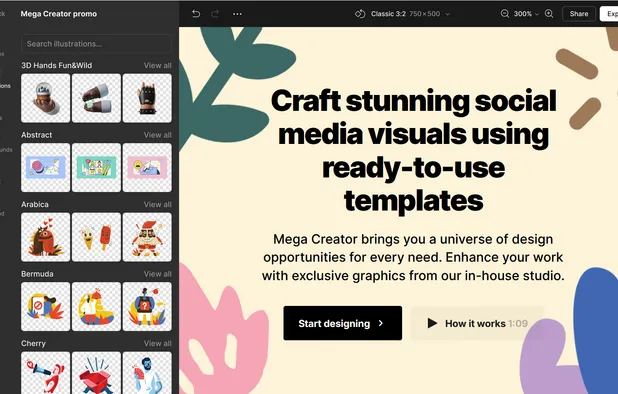
Task: Select the Craft stunning social media headline text
Action: (x=413, y=151)
